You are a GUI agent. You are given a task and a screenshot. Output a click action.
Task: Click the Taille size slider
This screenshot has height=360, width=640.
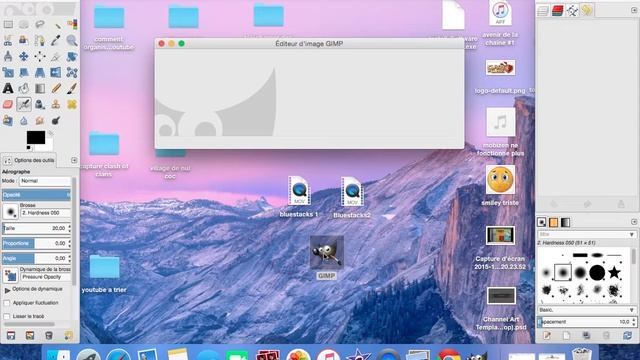tap(35, 229)
